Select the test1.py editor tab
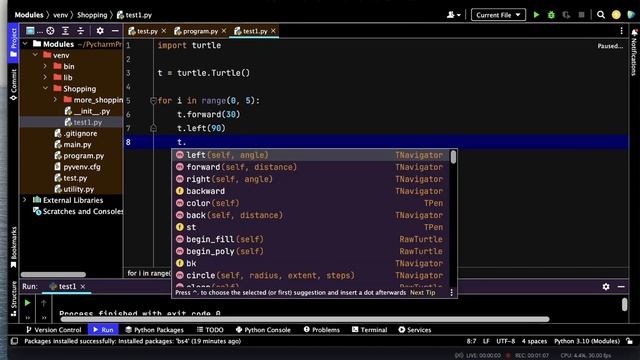 point(255,31)
